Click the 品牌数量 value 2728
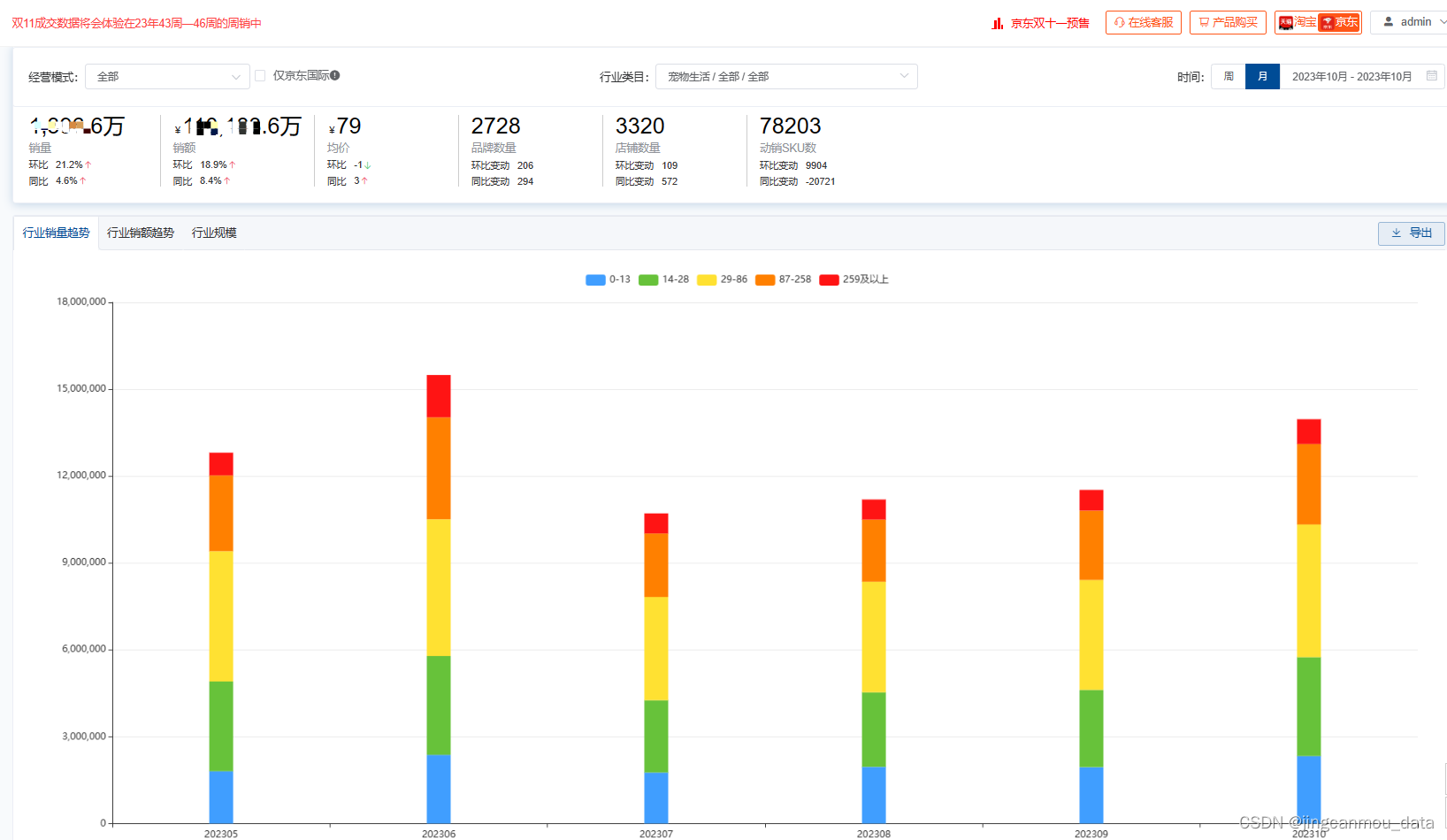Viewport: 1447px width, 840px height. tap(495, 126)
